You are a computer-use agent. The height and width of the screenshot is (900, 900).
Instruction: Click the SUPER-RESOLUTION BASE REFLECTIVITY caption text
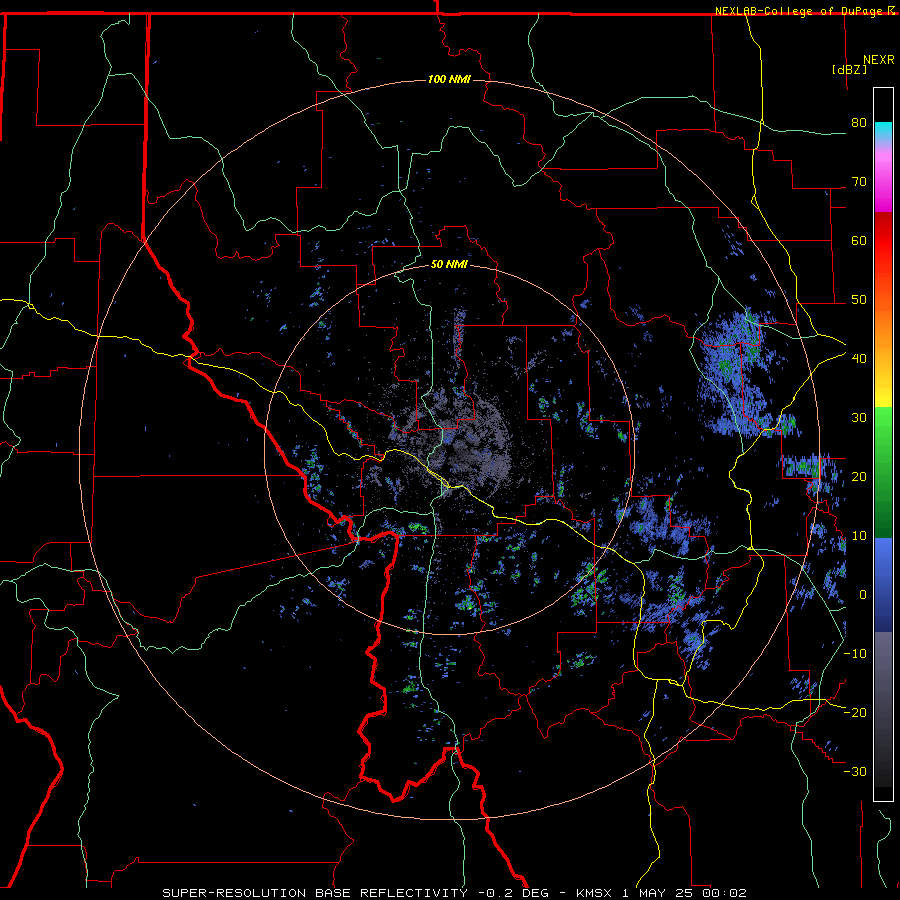pos(315,893)
